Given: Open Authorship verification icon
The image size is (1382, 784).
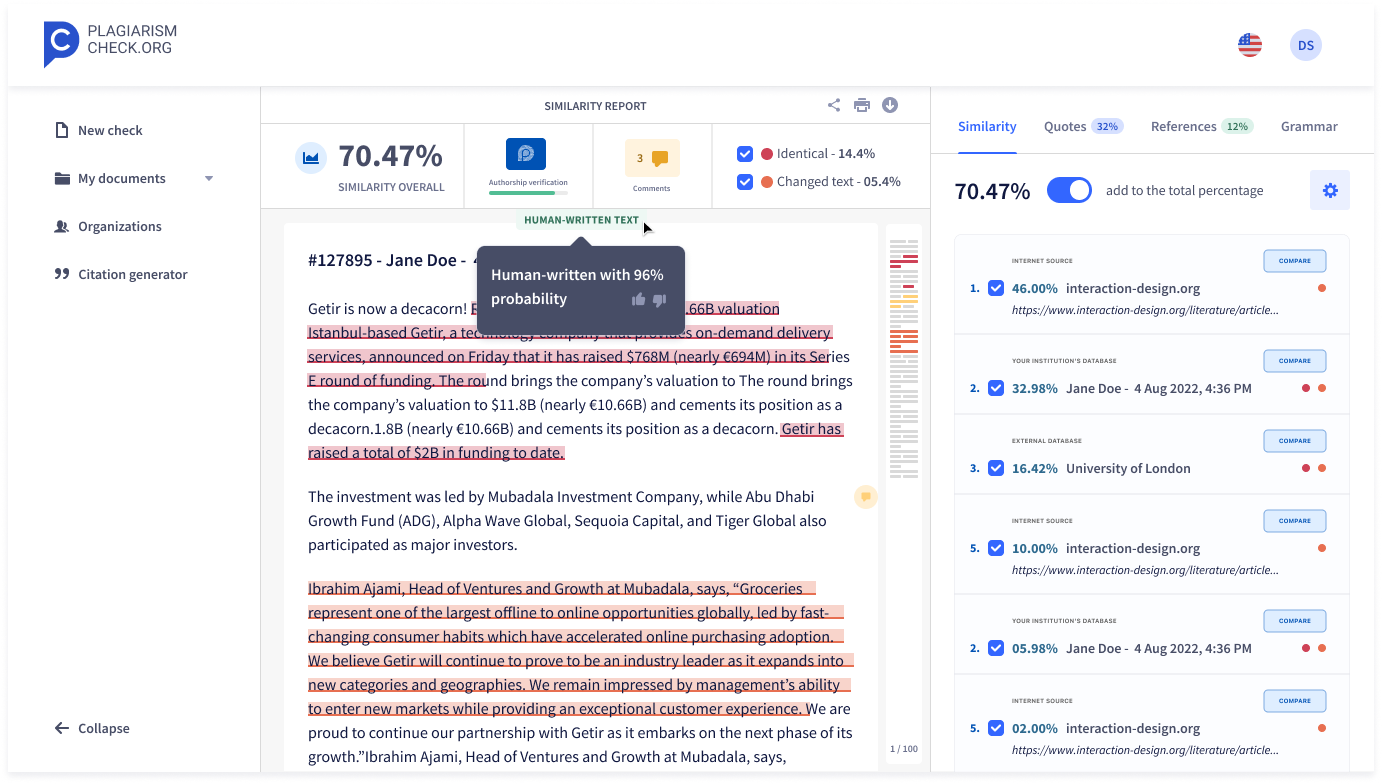Looking at the screenshot, I should pyautogui.click(x=526, y=154).
